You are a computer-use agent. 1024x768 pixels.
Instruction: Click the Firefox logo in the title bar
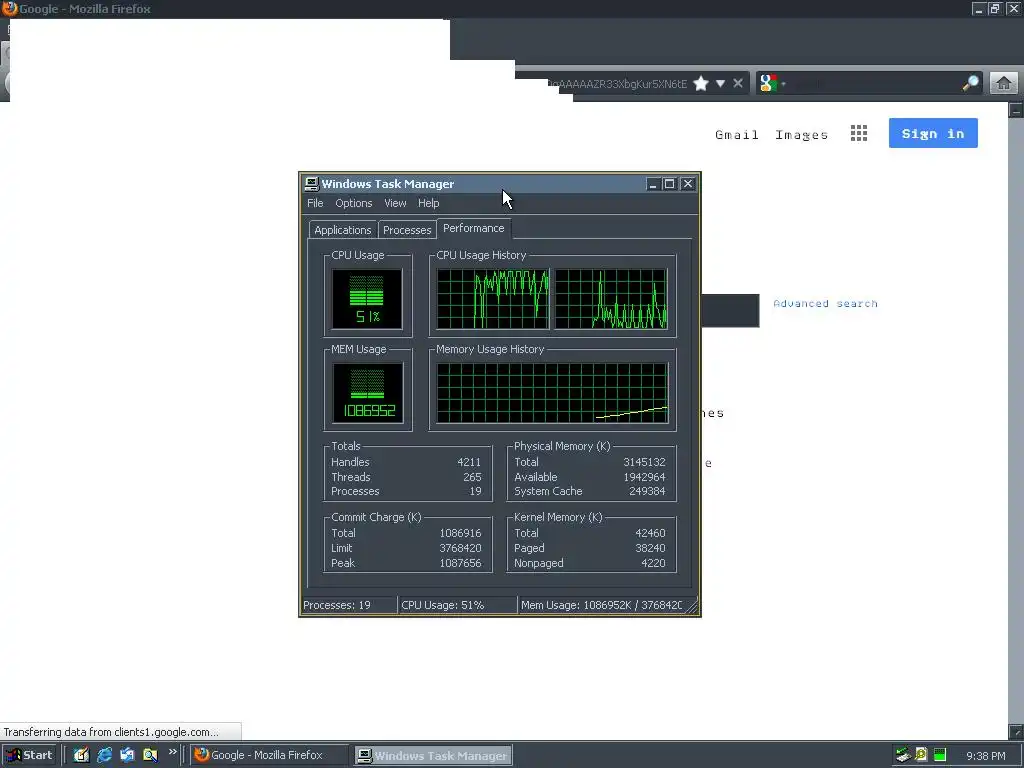9,8
